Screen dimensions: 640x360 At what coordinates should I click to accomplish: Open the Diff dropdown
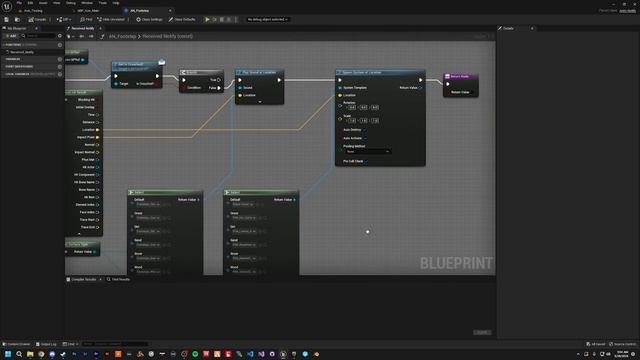(64, 19)
